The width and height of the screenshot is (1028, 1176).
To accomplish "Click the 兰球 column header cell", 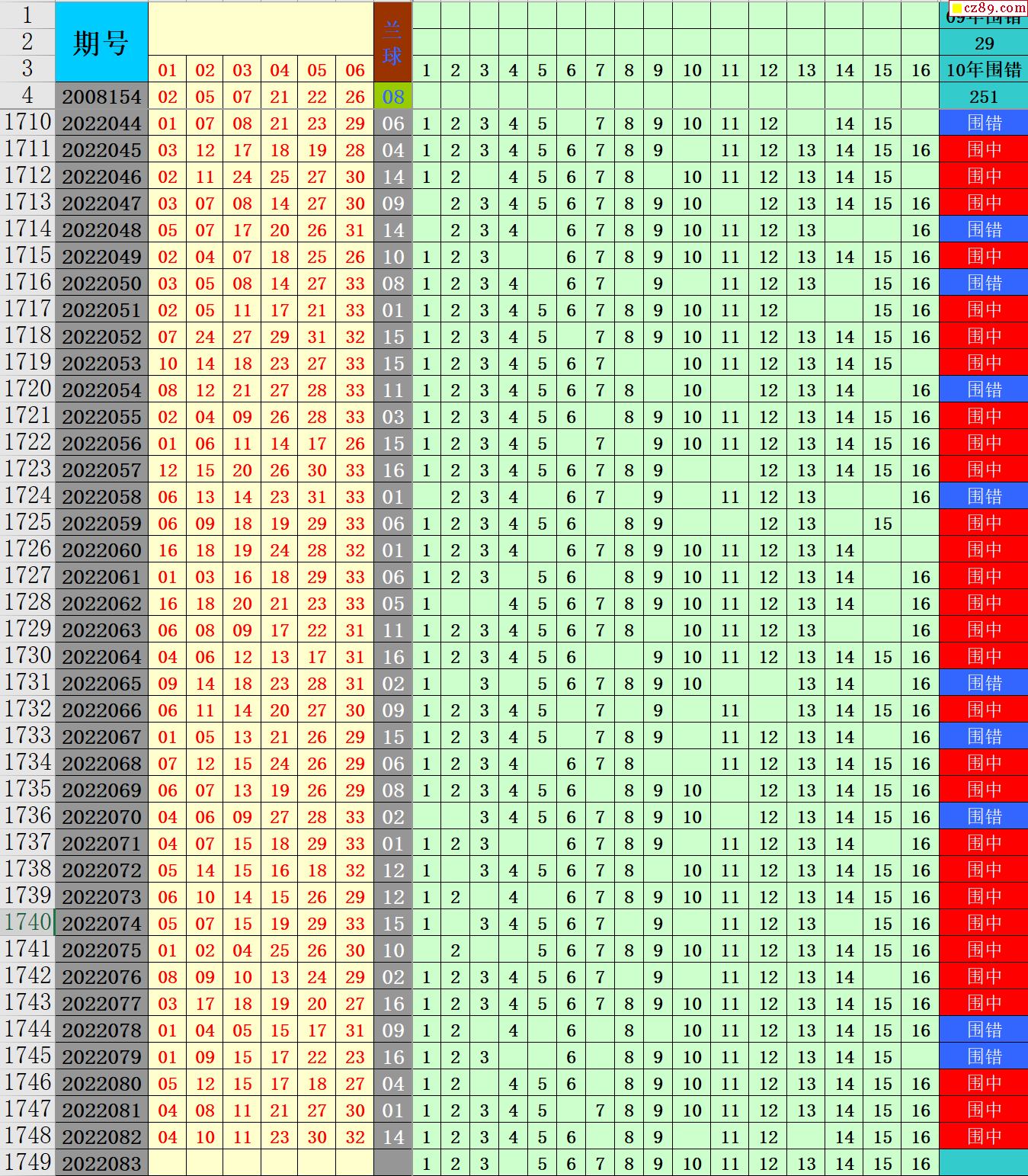I will tap(392, 43).
